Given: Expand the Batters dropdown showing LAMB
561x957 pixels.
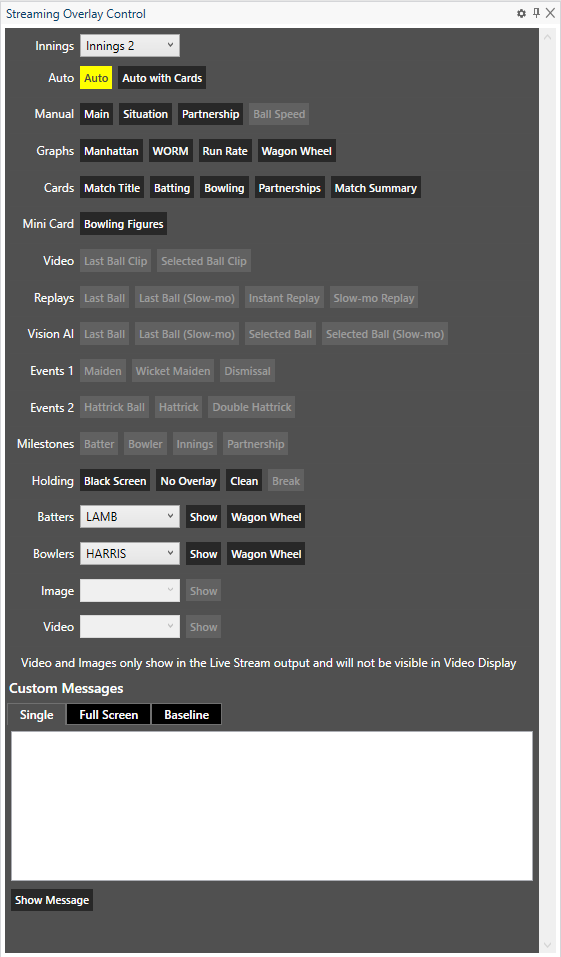Looking at the screenshot, I should [x=130, y=517].
